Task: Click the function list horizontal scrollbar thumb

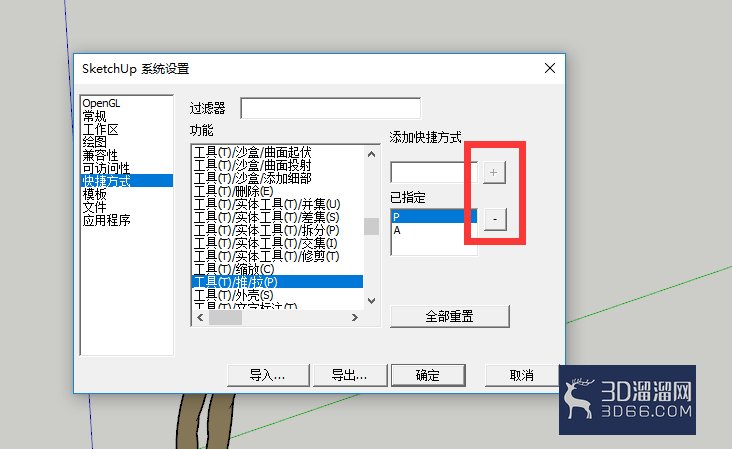Action: click(x=225, y=317)
